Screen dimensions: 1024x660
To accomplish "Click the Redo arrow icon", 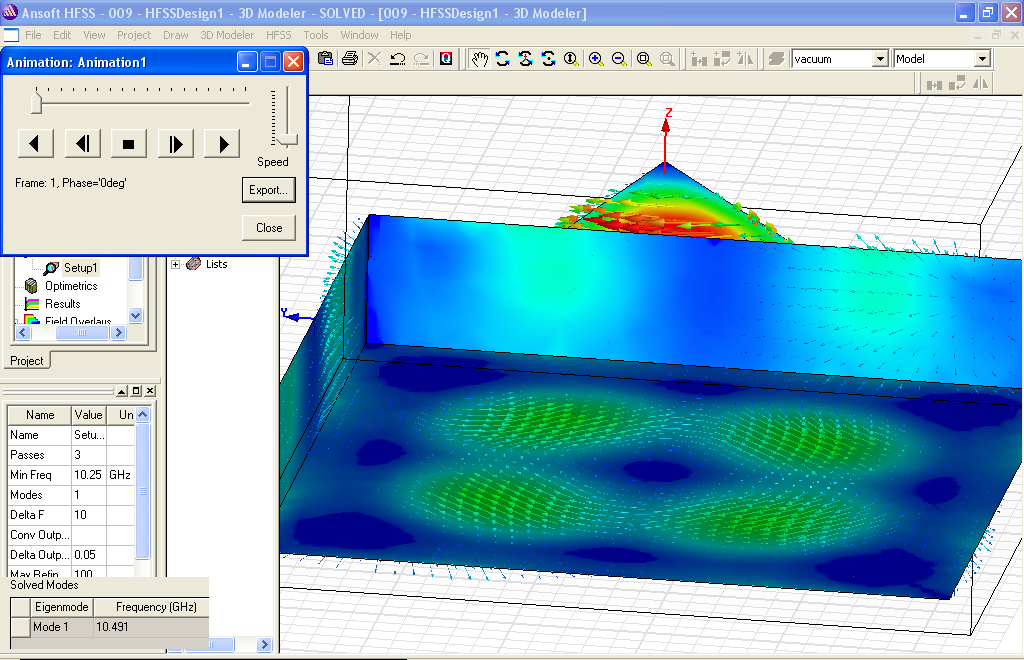I will 421,59.
